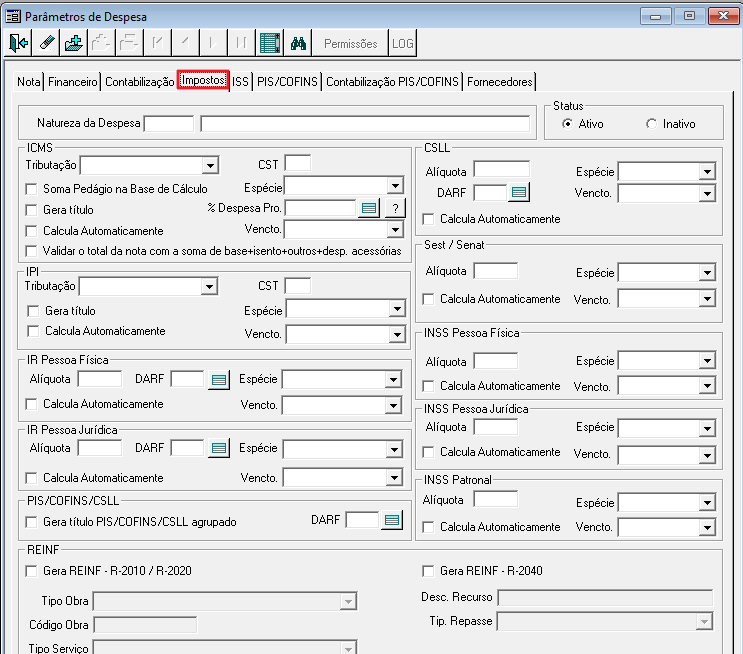Expand IPI Espécie dropdown

click(x=397, y=309)
